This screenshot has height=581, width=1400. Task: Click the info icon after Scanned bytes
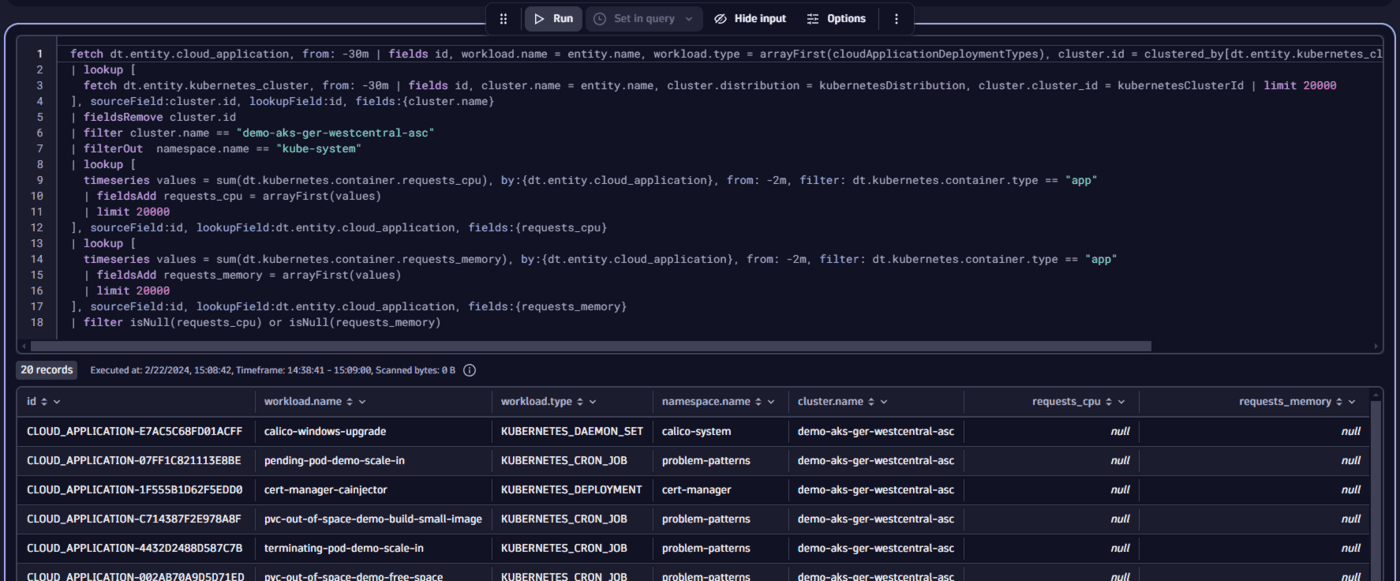tap(469, 369)
